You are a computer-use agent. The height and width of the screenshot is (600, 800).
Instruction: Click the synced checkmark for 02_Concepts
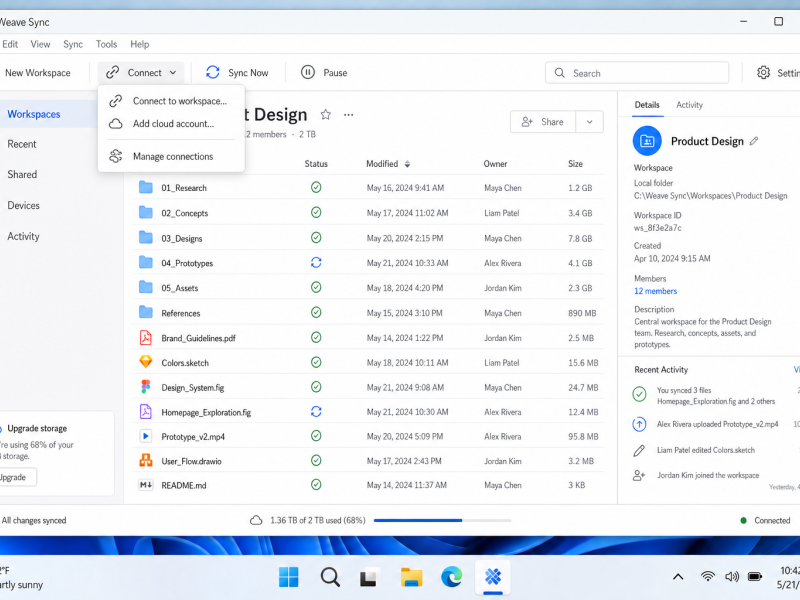point(316,212)
